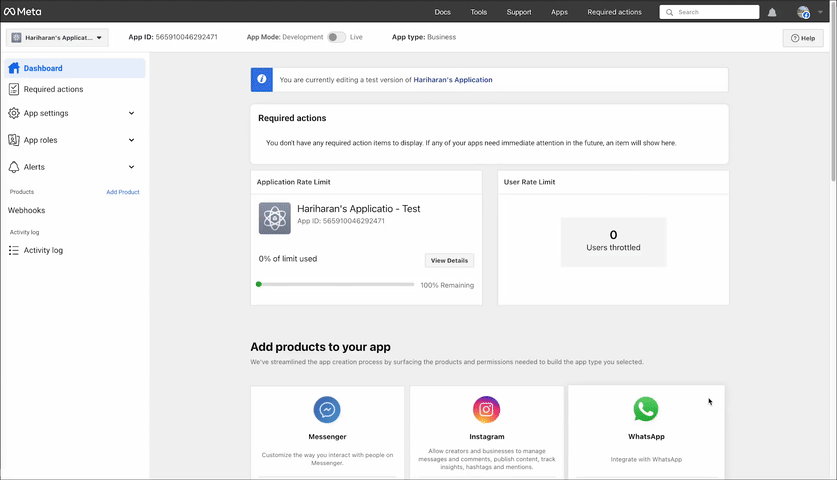Open Tools in the top menu

(479, 12)
